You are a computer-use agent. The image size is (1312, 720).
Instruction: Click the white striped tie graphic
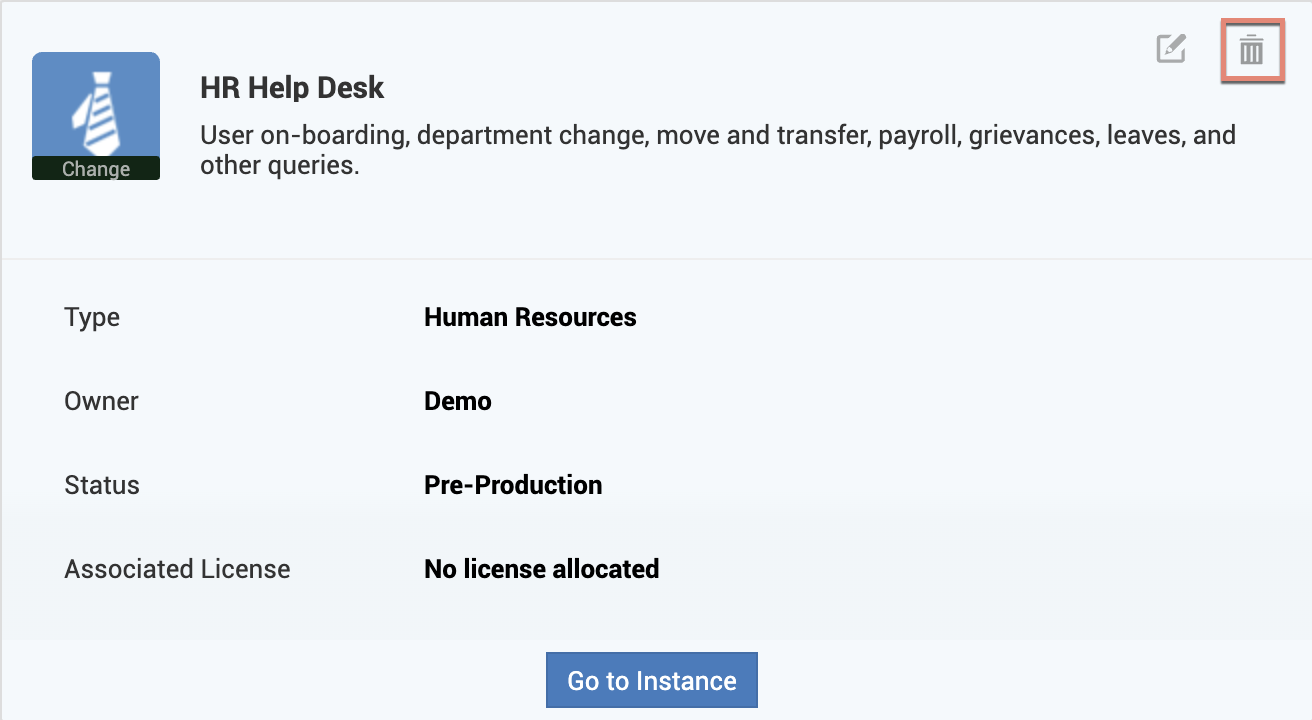coord(96,110)
